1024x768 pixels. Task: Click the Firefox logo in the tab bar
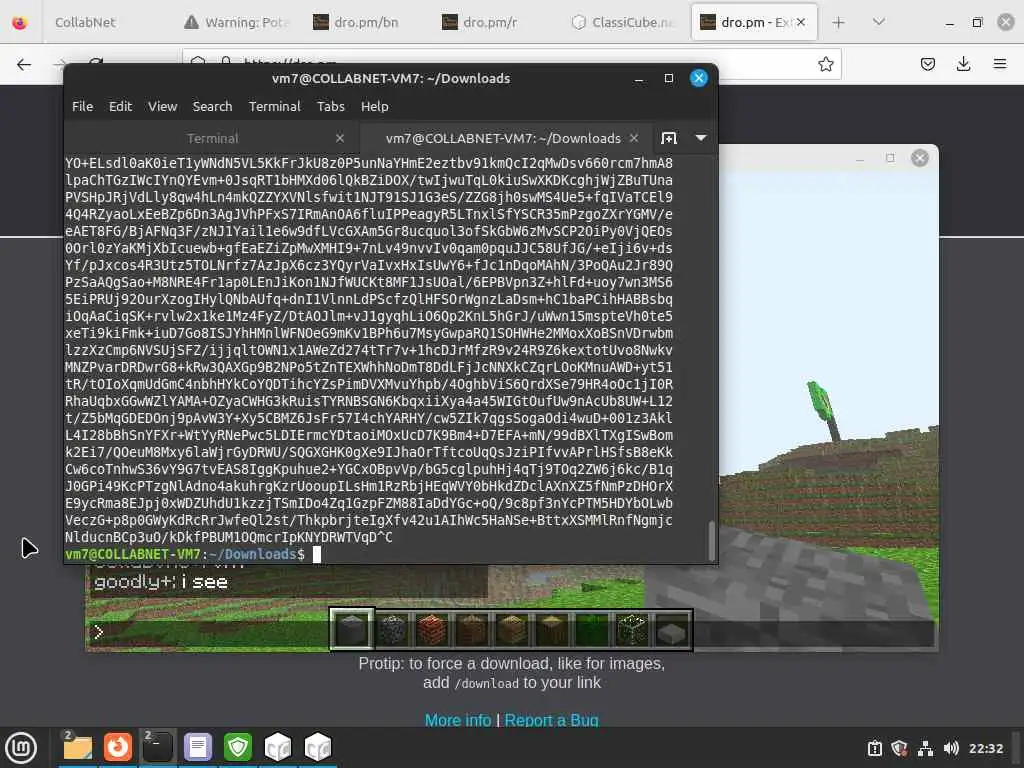(20, 22)
